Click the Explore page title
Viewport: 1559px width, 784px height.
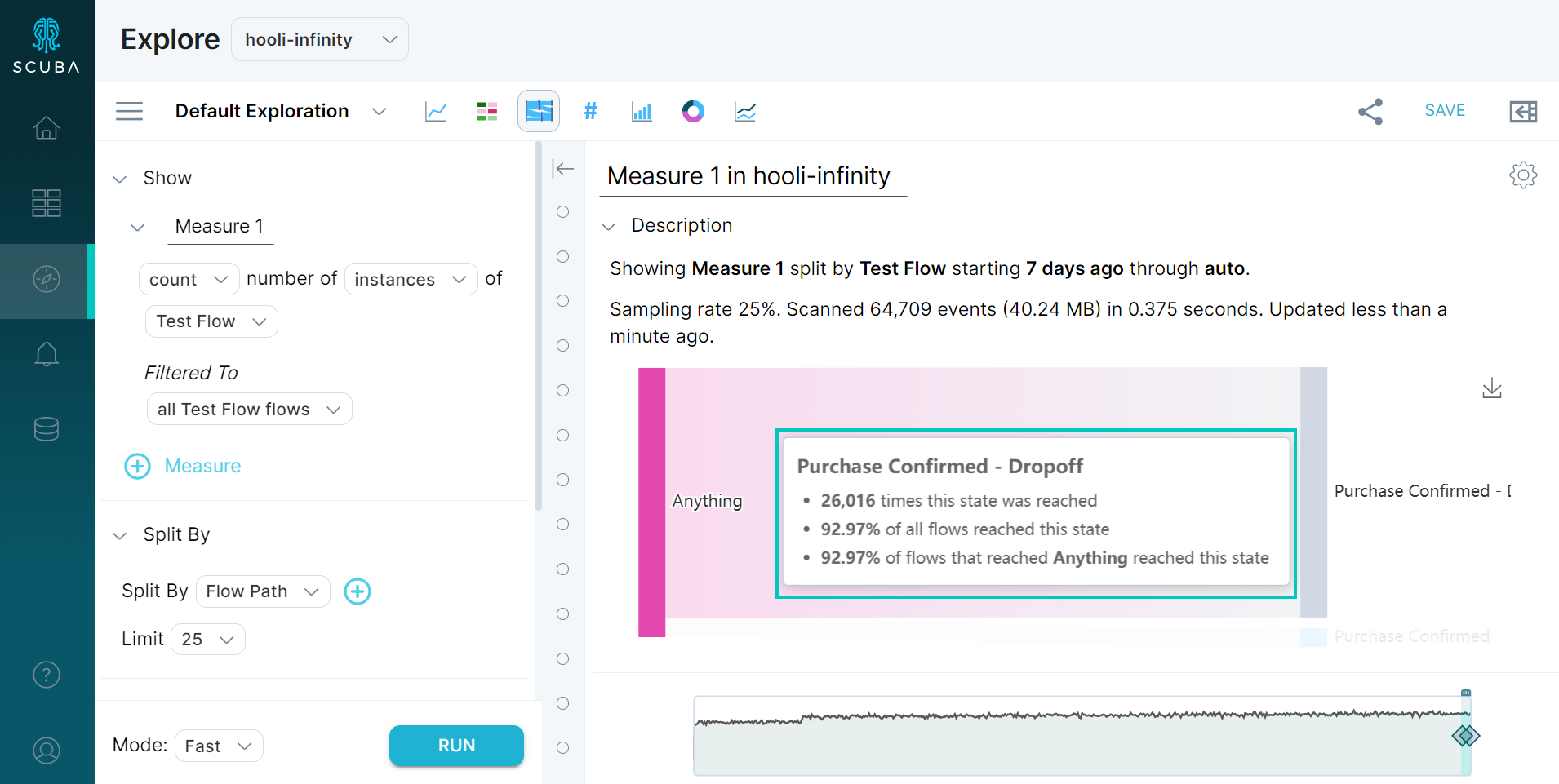171,39
